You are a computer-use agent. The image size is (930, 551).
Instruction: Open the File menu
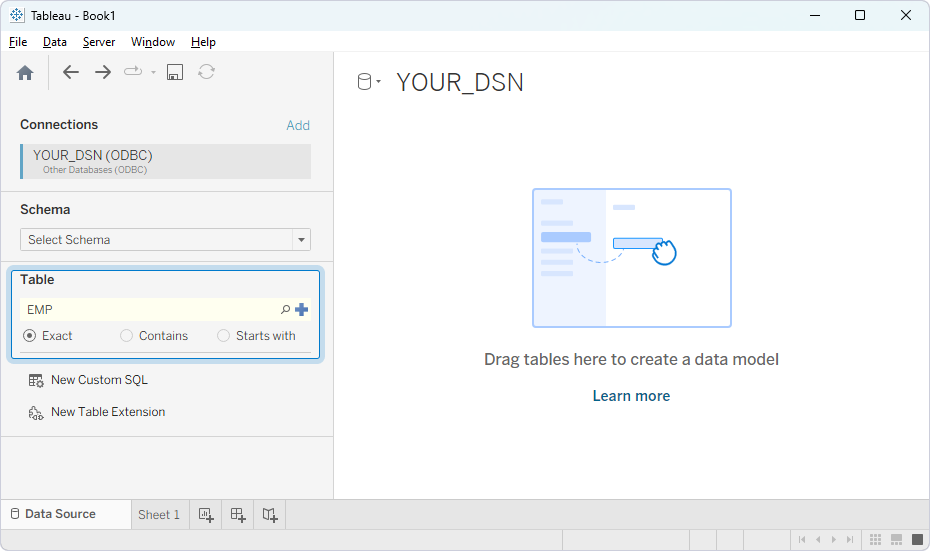(18, 42)
